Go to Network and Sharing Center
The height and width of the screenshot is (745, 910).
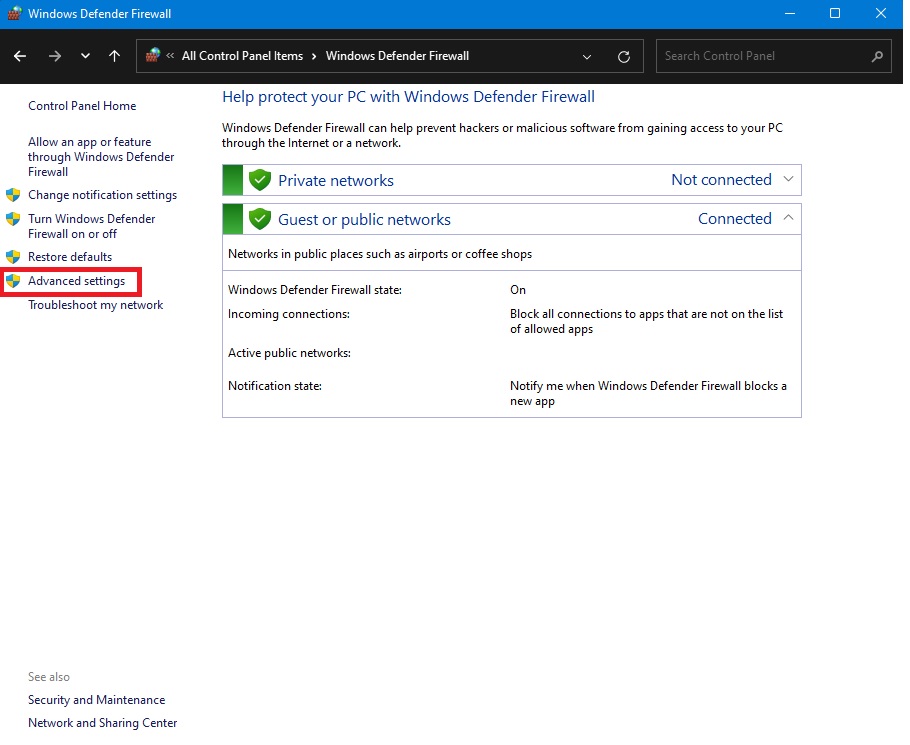102,723
